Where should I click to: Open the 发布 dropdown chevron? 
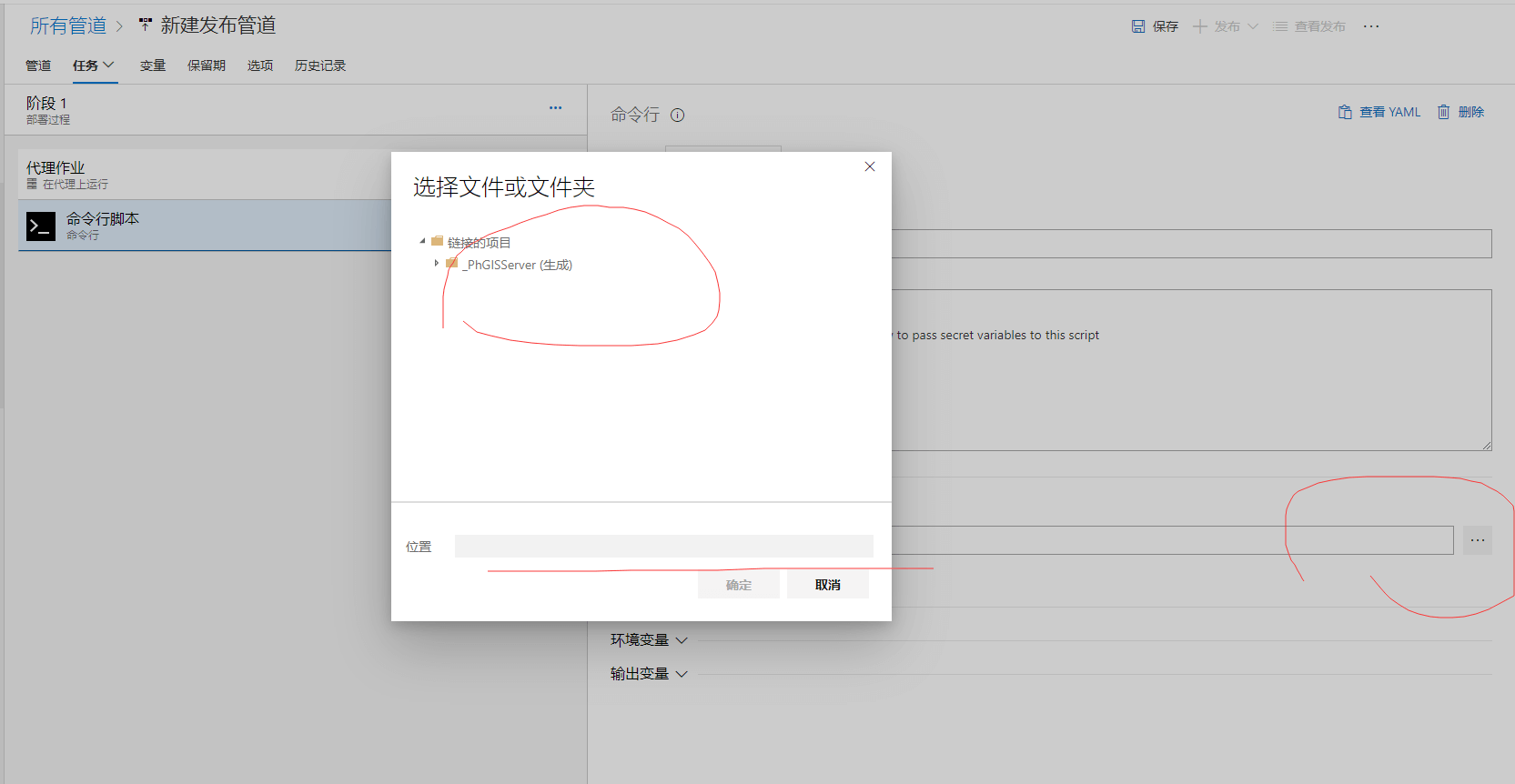[x=1253, y=26]
